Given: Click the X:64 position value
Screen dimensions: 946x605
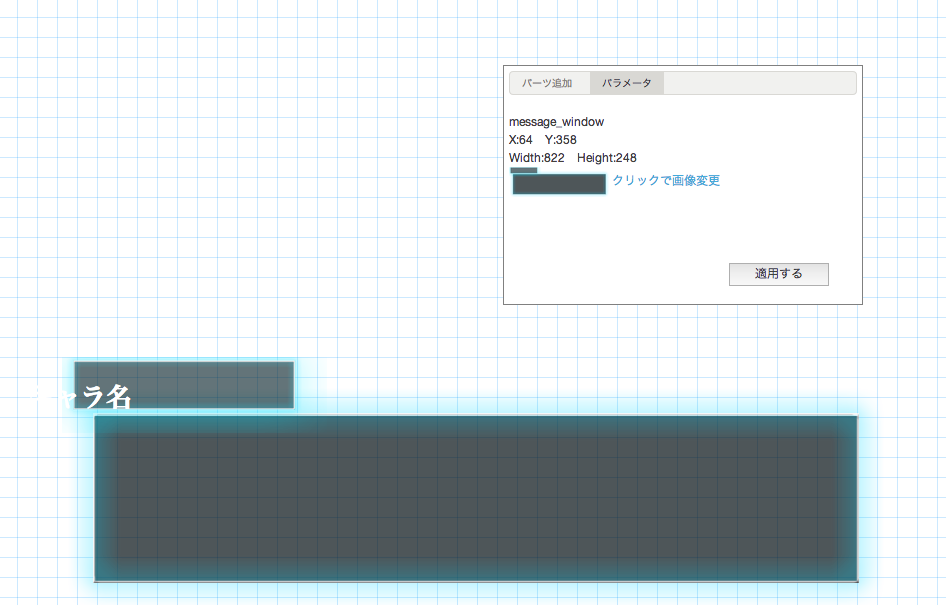Looking at the screenshot, I should click(520, 140).
